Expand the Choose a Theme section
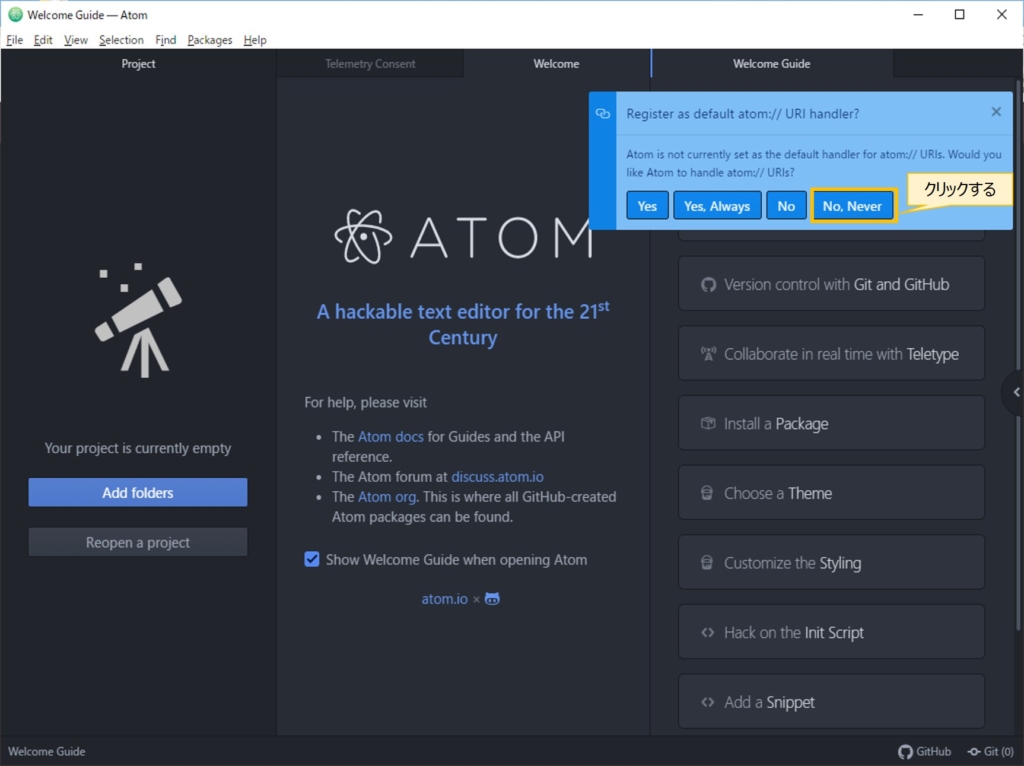This screenshot has height=766, width=1024. click(x=831, y=493)
